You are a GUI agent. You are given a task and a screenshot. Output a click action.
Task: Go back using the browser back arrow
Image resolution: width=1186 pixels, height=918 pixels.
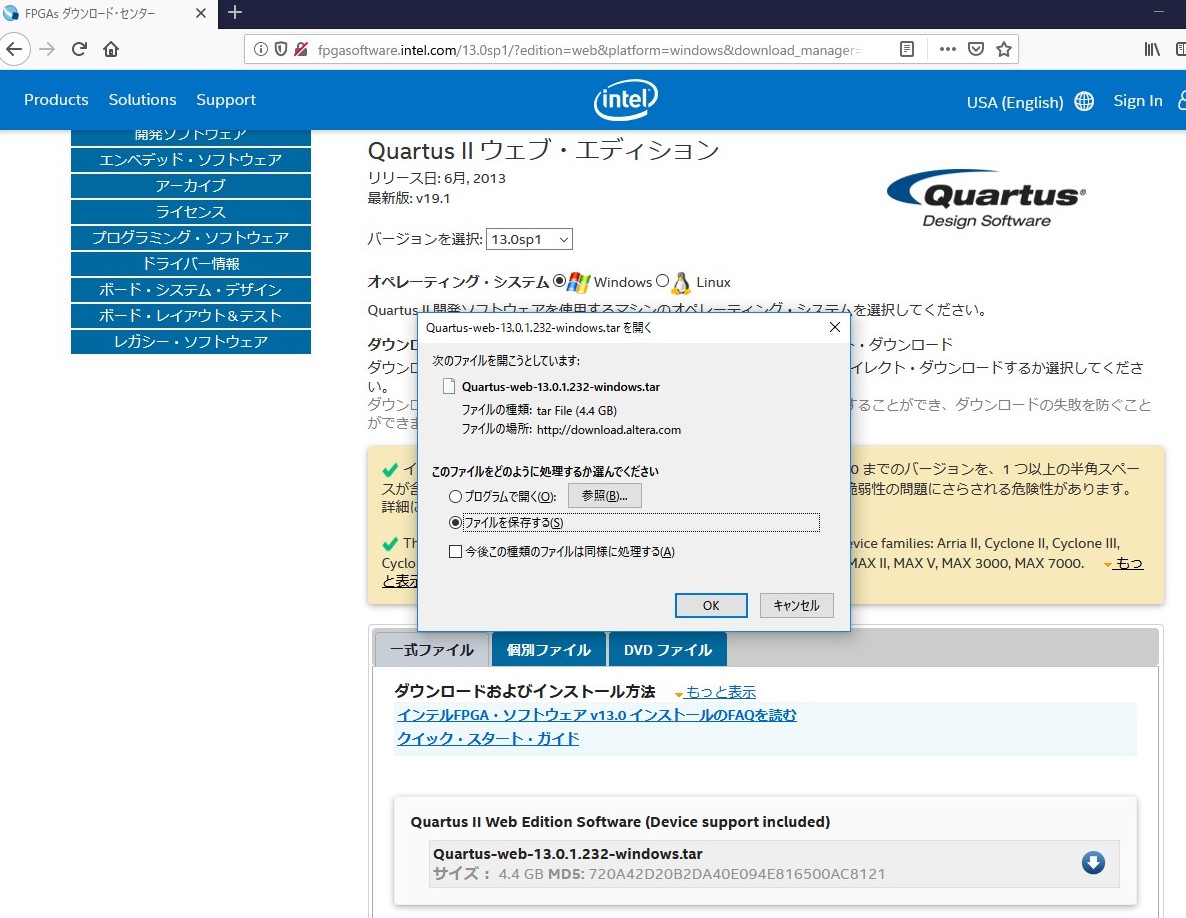point(14,50)
